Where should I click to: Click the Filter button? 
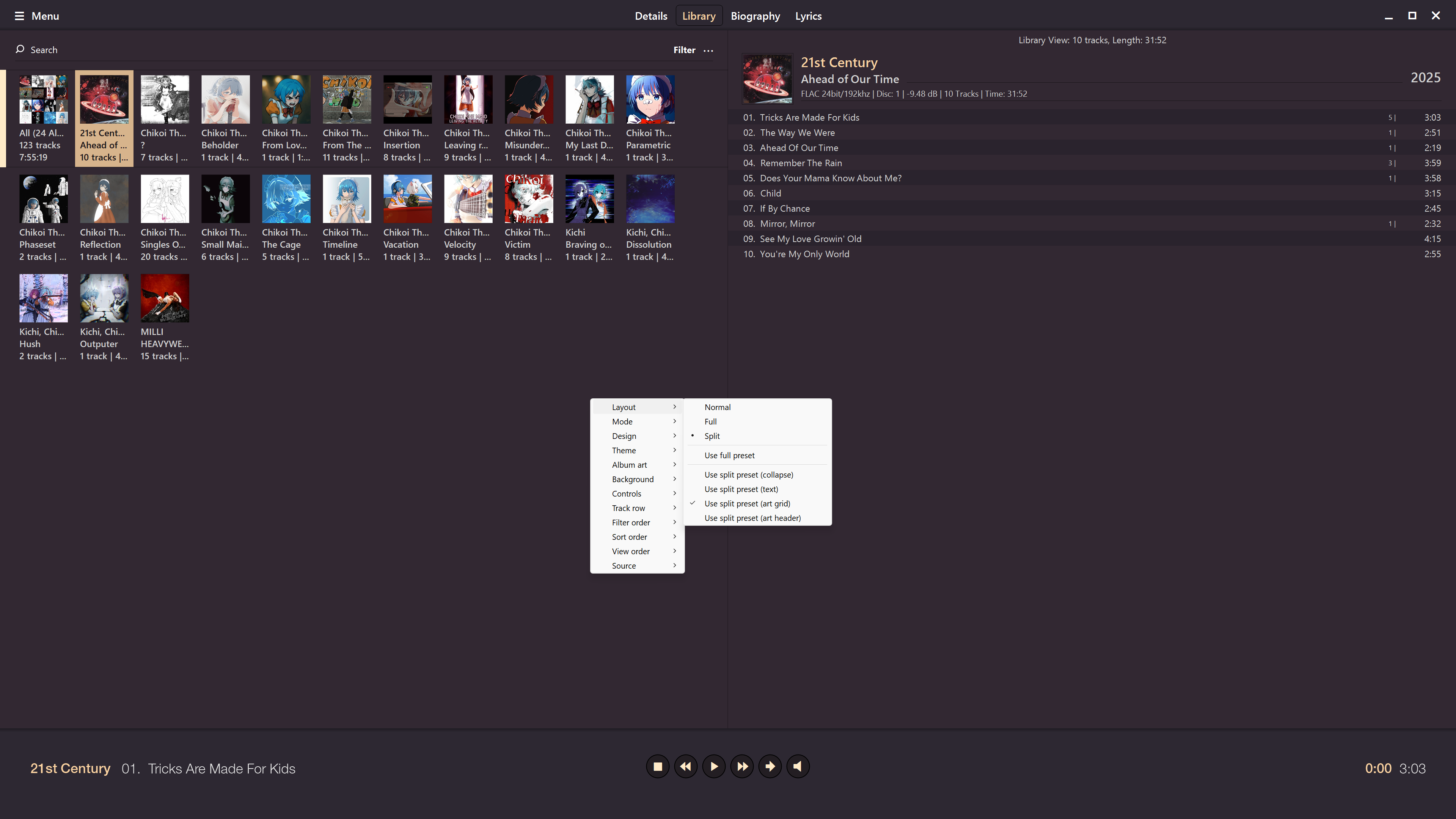pos(684,50)
